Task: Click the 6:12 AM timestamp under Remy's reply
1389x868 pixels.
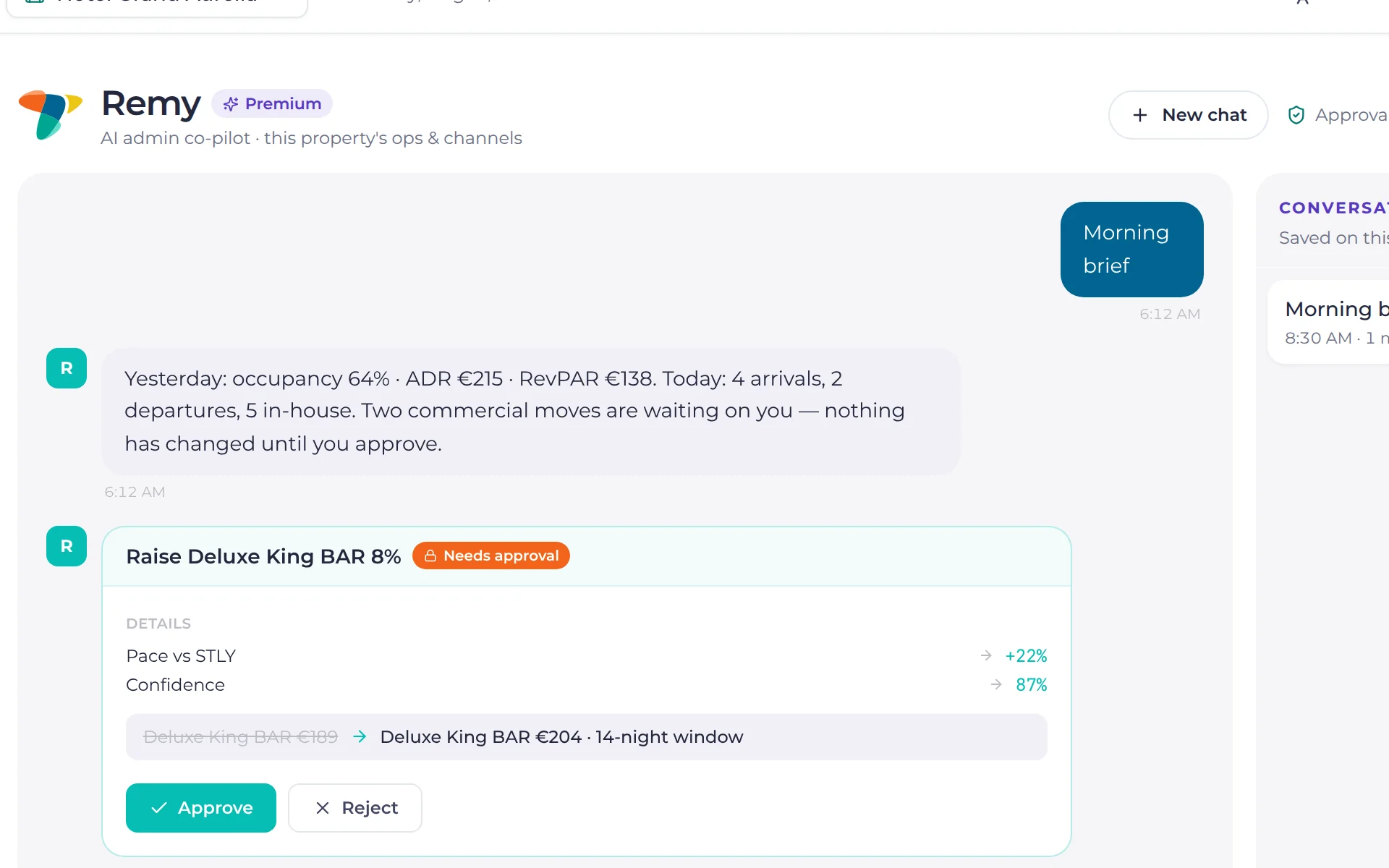Action: click(135, 492)
